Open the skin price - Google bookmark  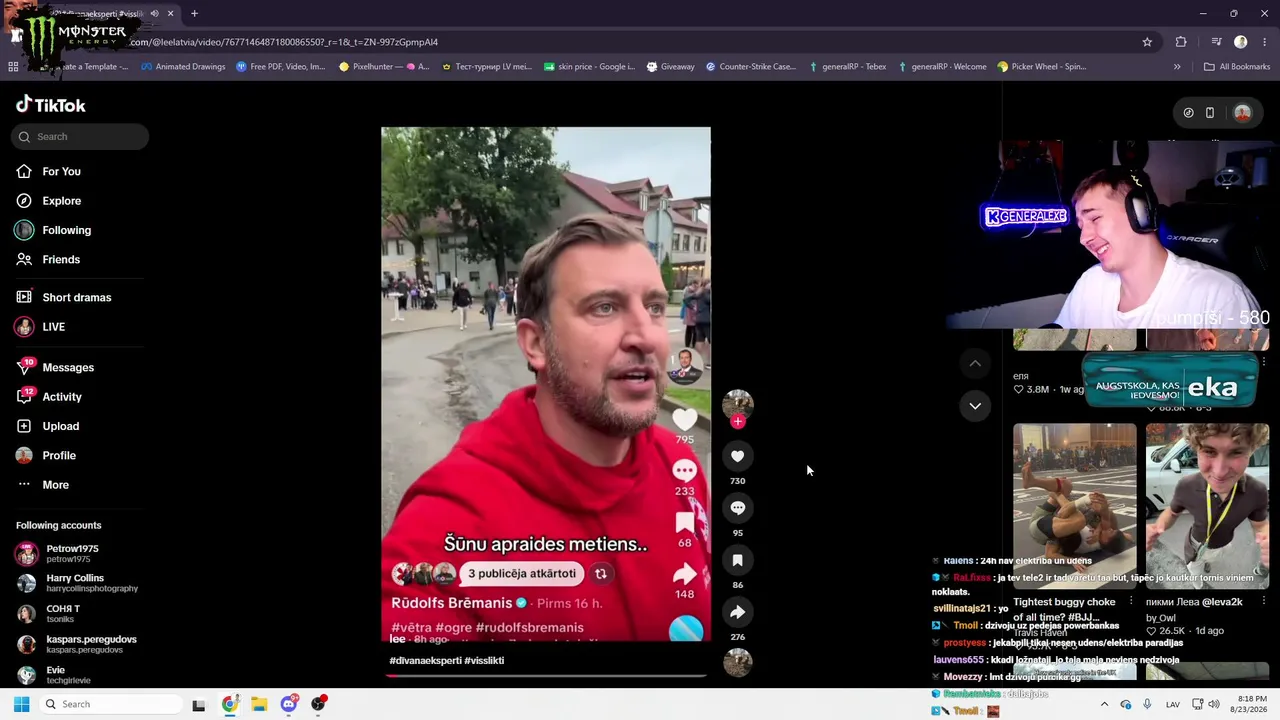pos(589,67)
